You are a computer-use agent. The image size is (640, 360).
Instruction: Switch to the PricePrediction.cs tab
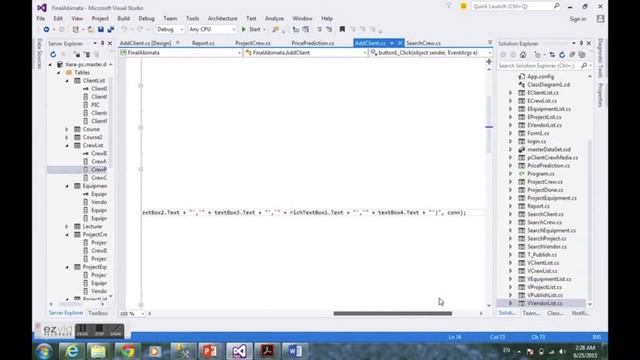(x=313, y=43)
